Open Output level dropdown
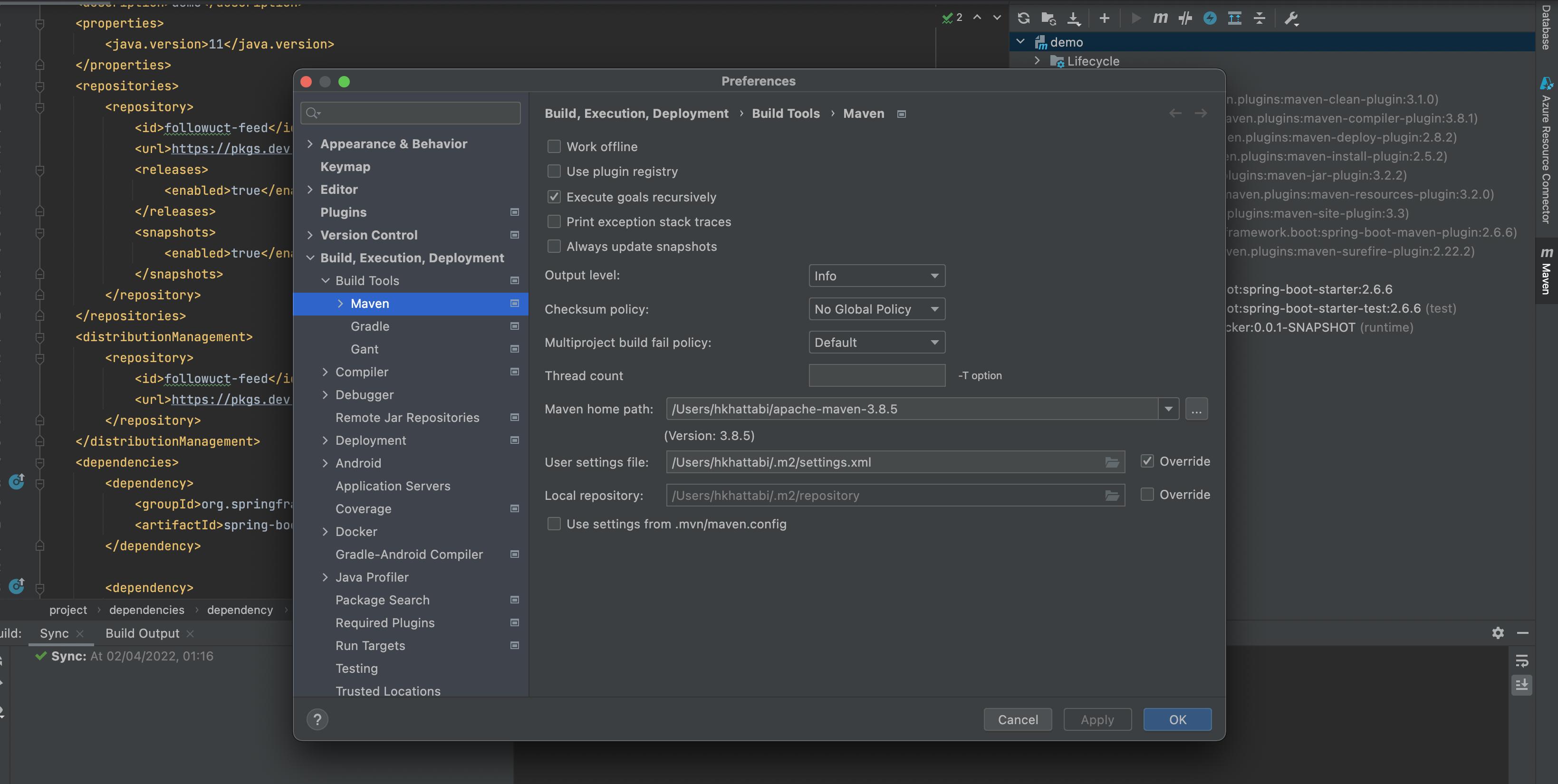The image size is (1558, 784). (876, 276)
